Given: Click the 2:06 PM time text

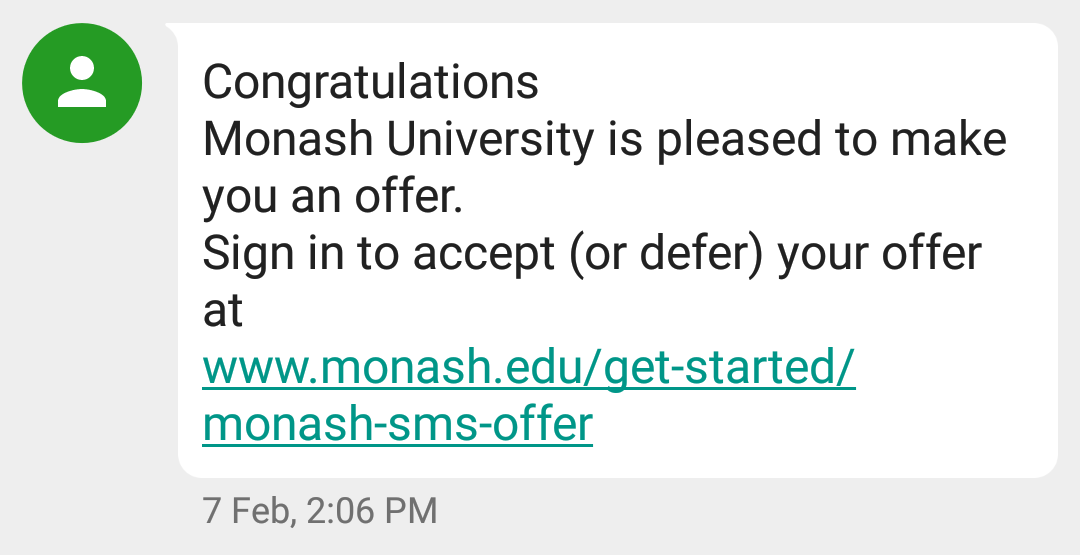Looking at the screenshot, I should (372, 512).
